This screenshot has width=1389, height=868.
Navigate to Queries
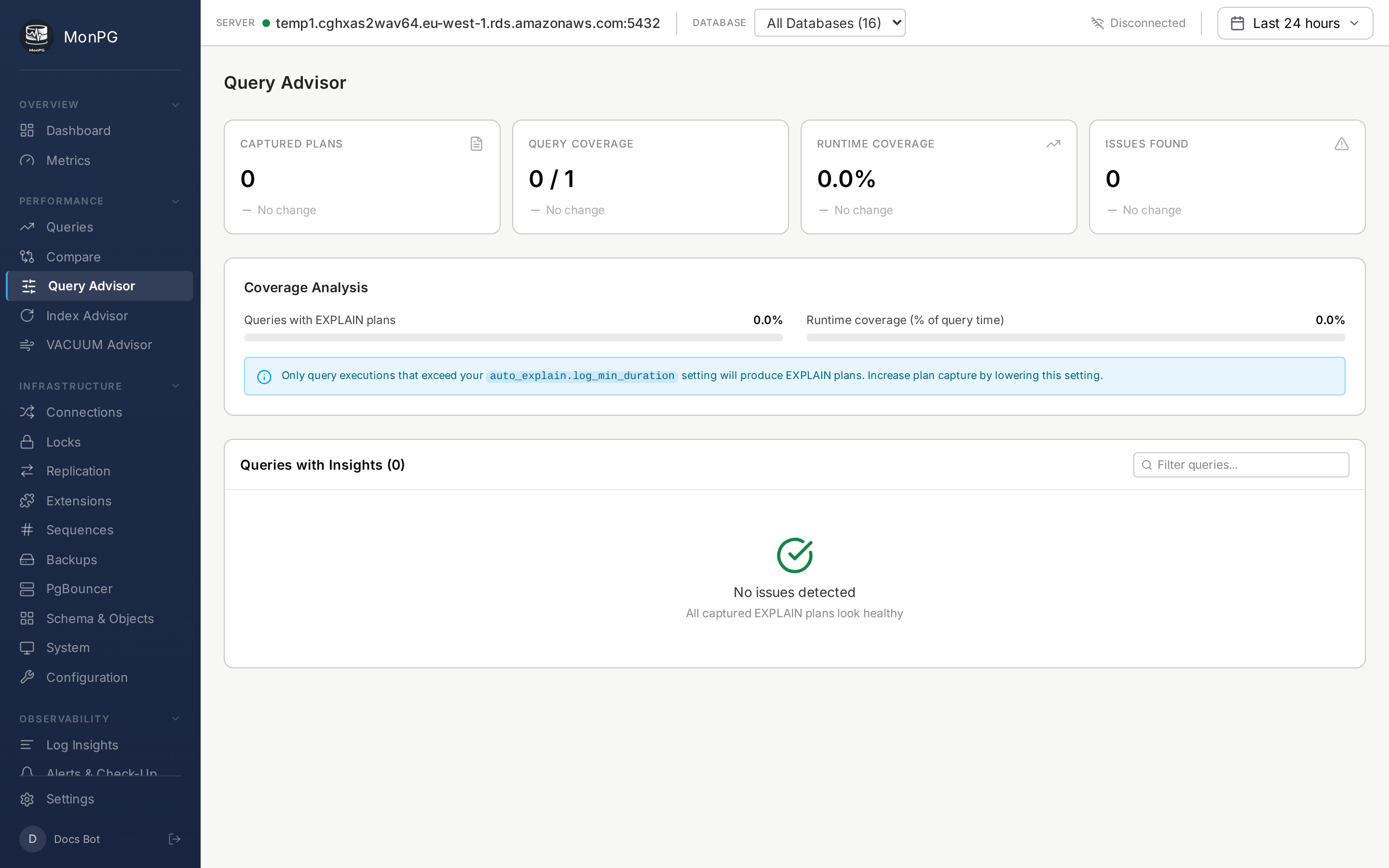[99, 227]
